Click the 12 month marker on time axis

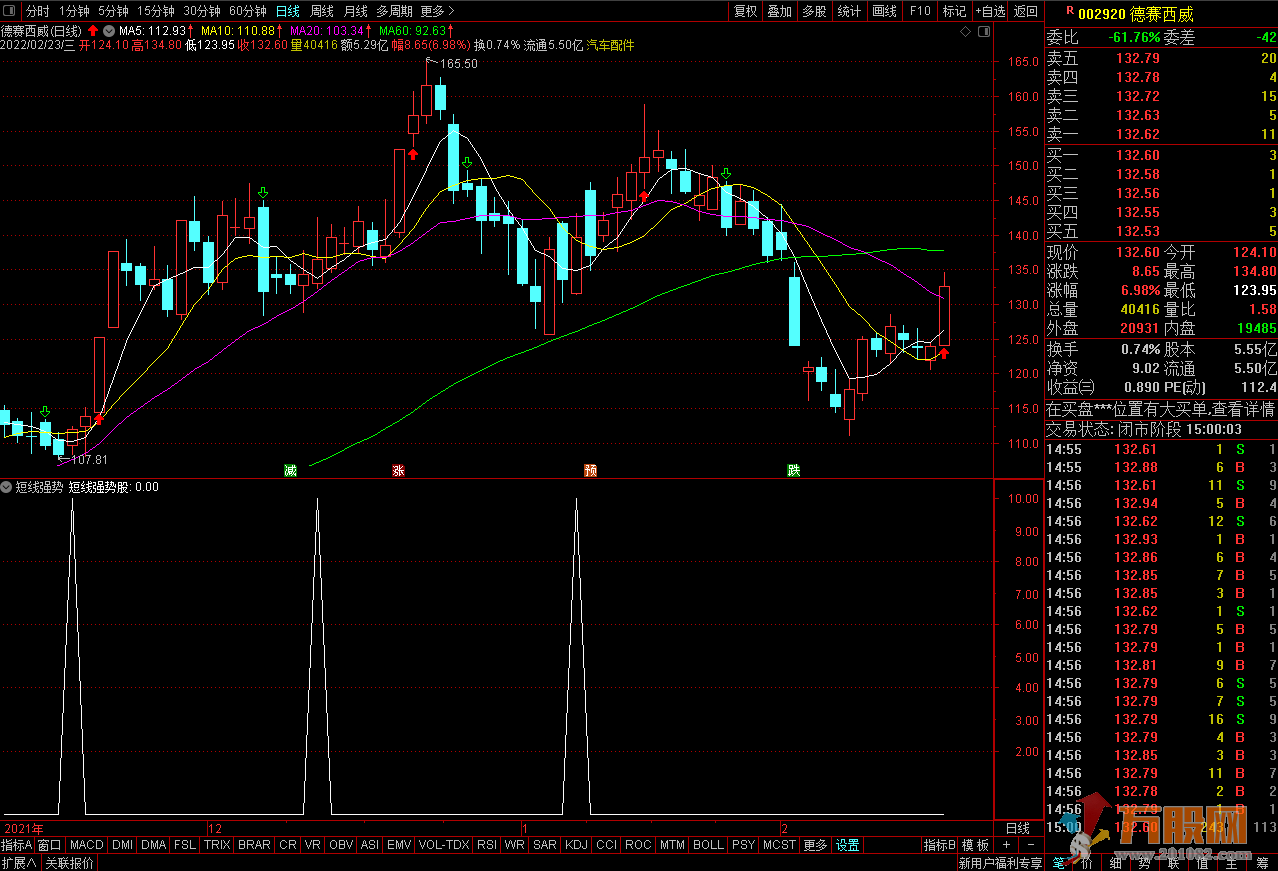[x=214, y=829]
